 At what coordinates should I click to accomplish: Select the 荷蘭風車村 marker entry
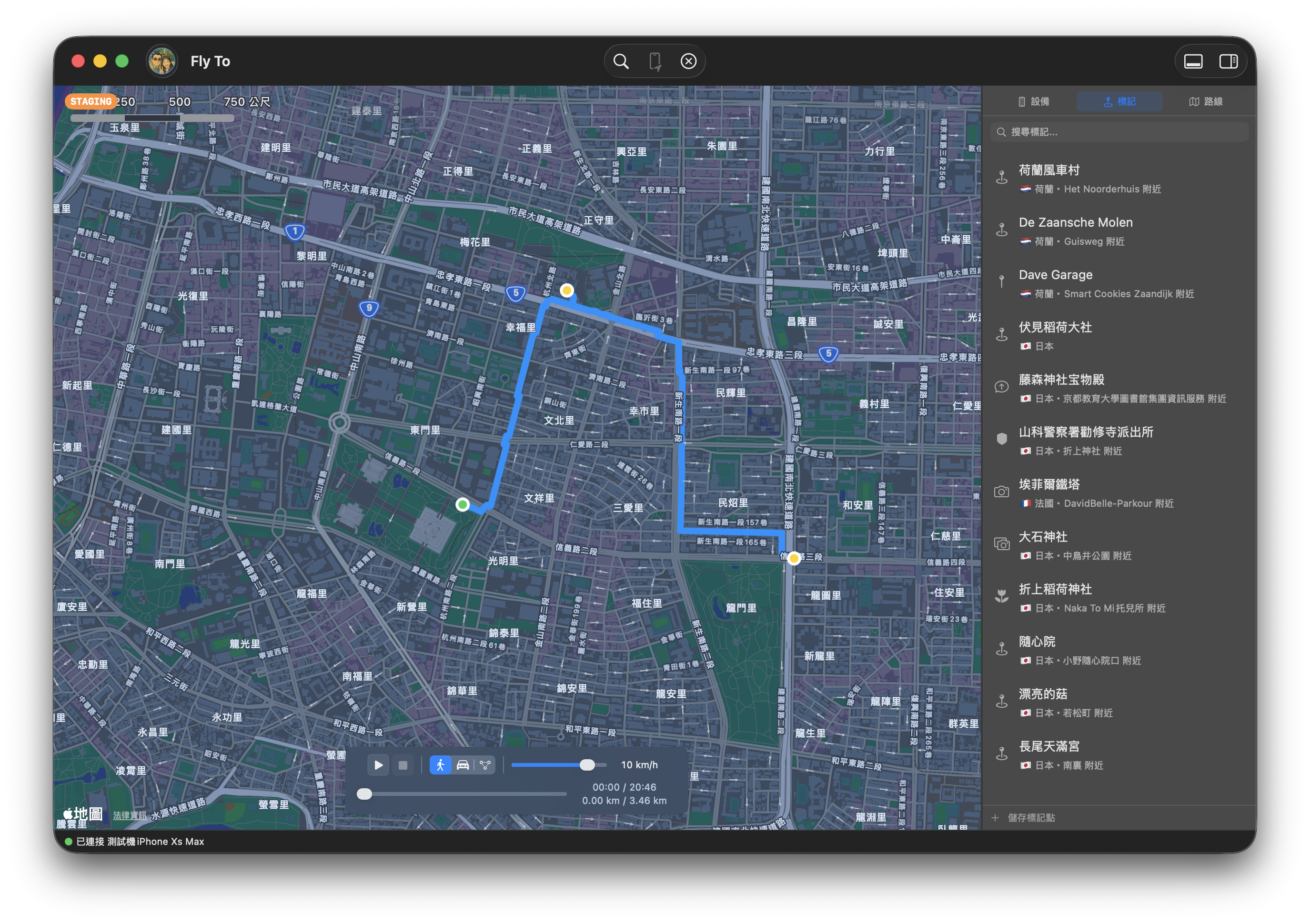pos(1119,178)
